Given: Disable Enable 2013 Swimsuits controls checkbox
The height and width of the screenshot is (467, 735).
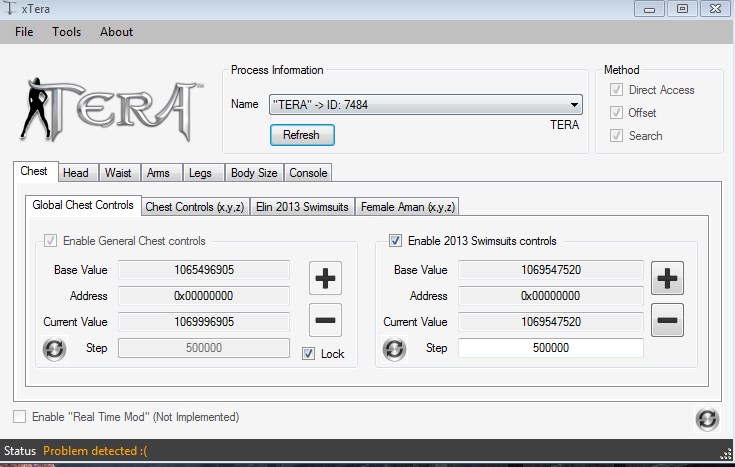Looking at the screenshot, I should [395, 241].
